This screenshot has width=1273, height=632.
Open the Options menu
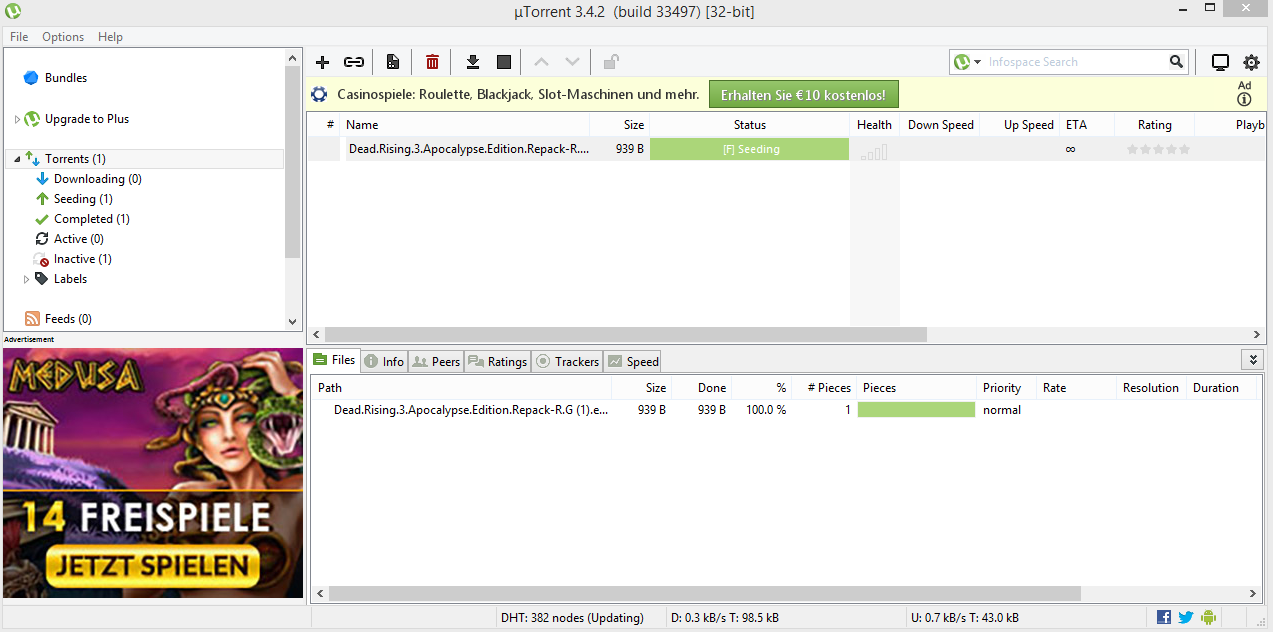click(63, 36)
